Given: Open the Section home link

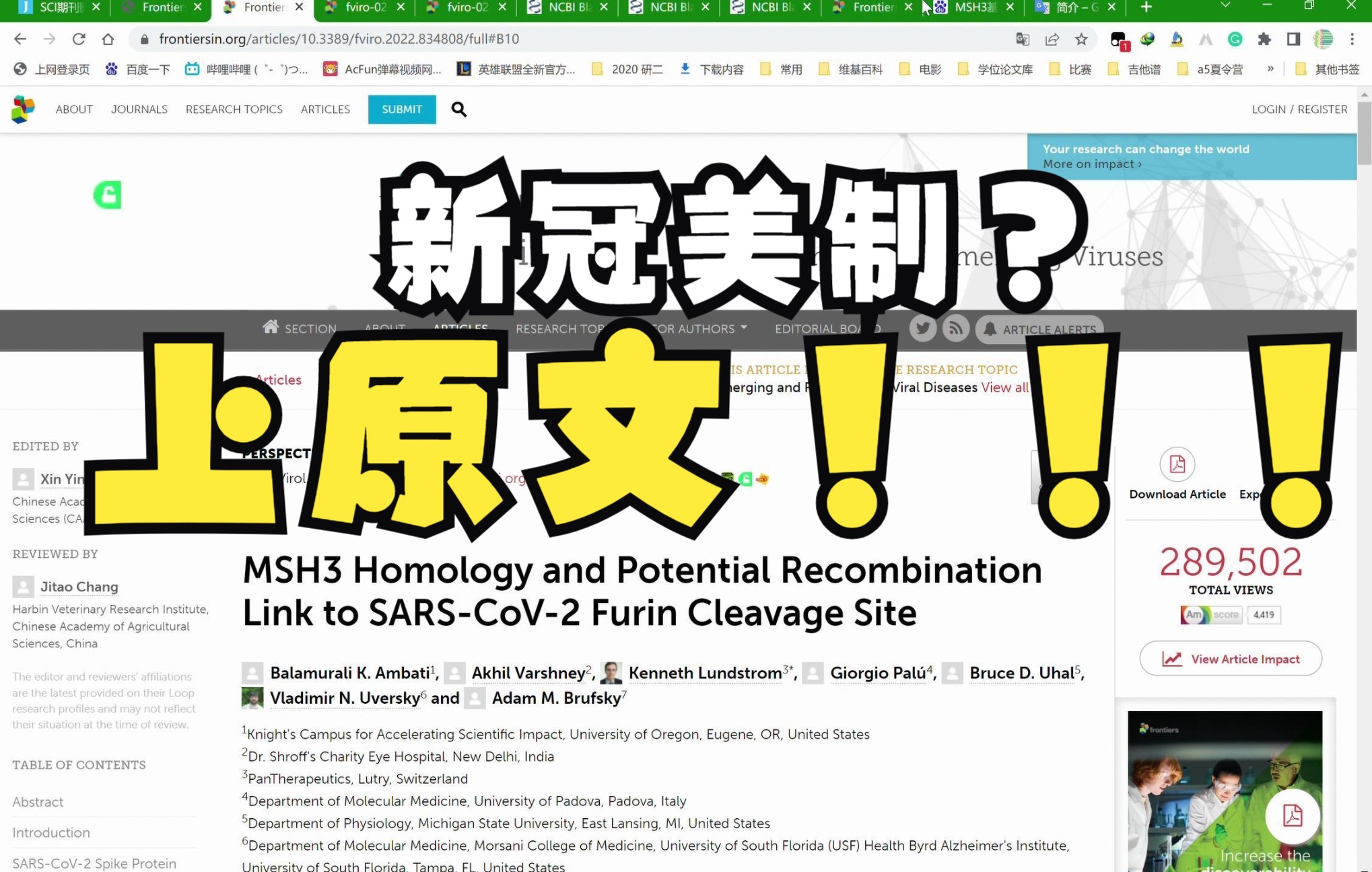Looking at the screenshot, I should (x=300, y=328).
